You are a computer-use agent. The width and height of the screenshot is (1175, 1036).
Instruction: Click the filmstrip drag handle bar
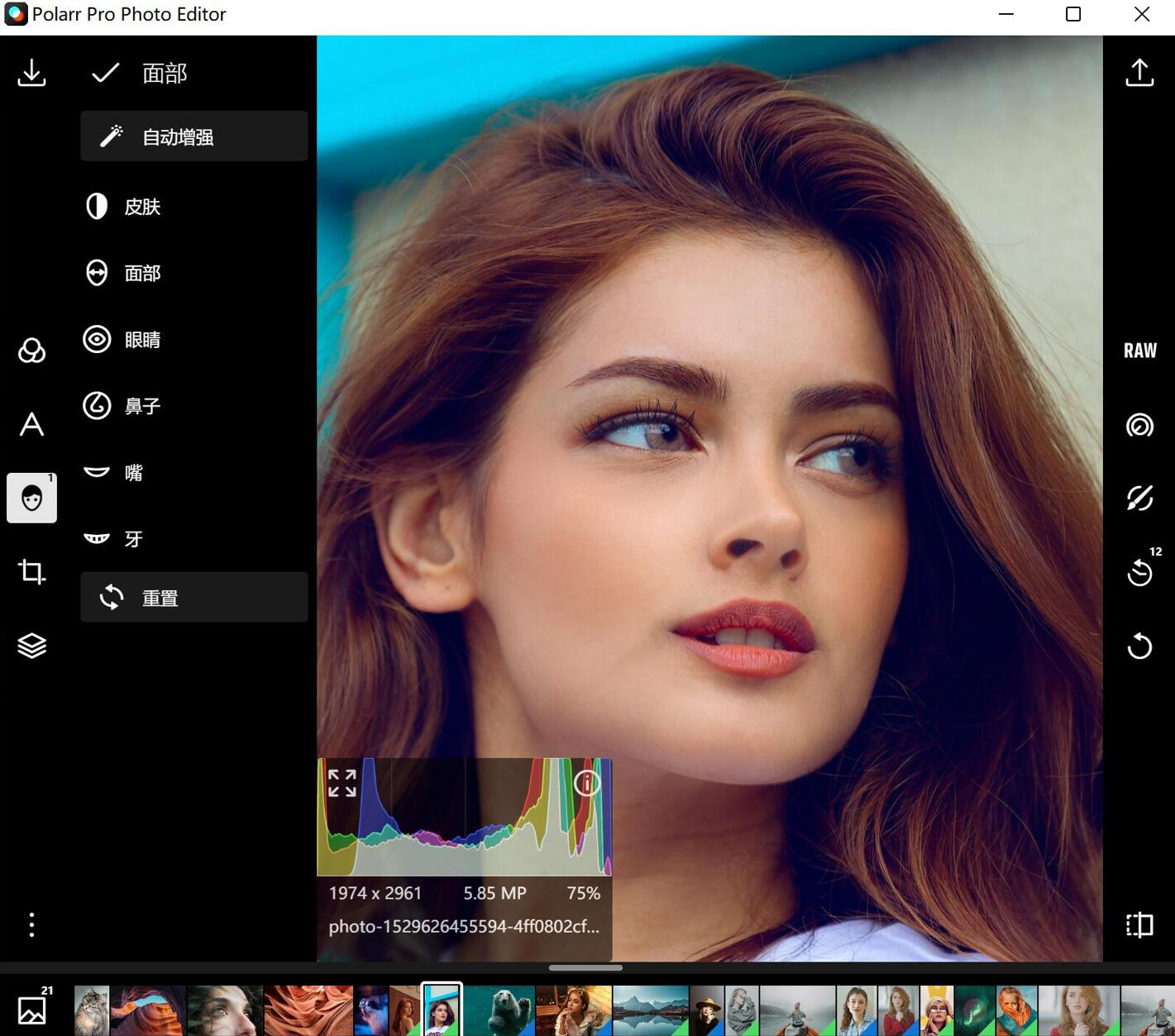(585, 967)
